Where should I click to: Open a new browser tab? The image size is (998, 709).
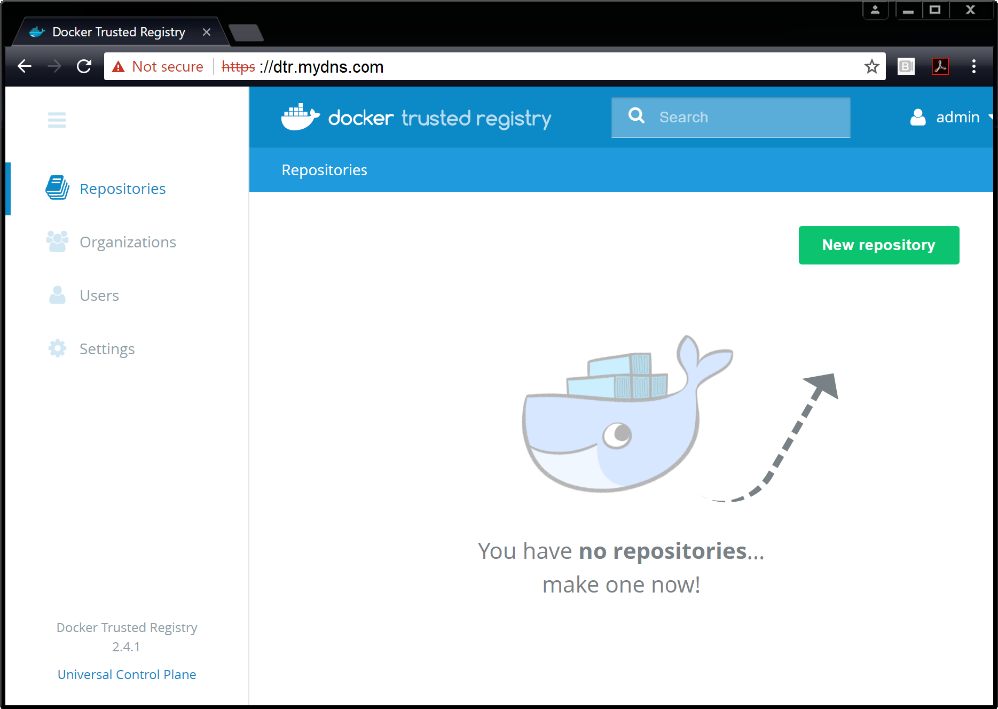246,32
